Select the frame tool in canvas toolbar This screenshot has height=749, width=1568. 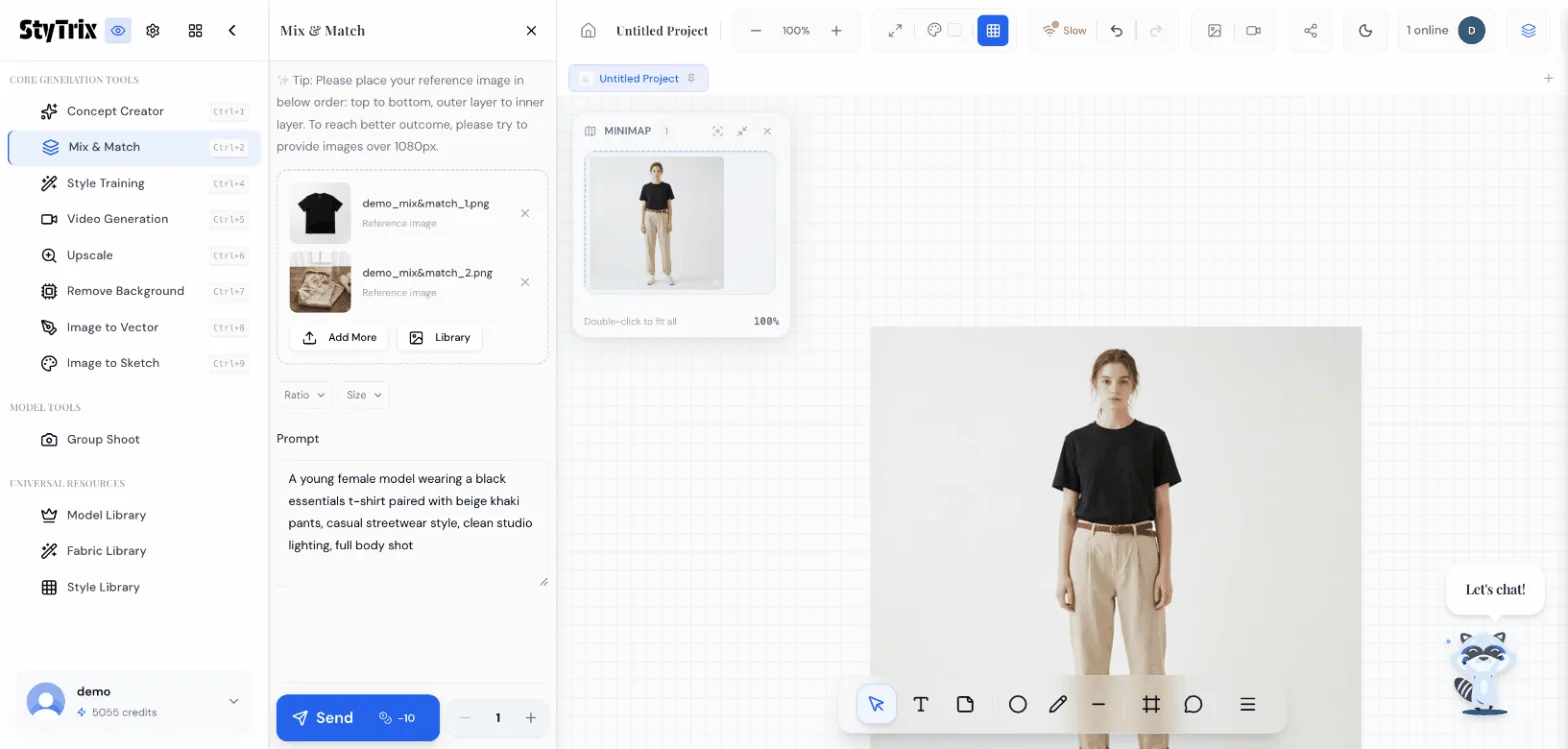(1151, 704)
